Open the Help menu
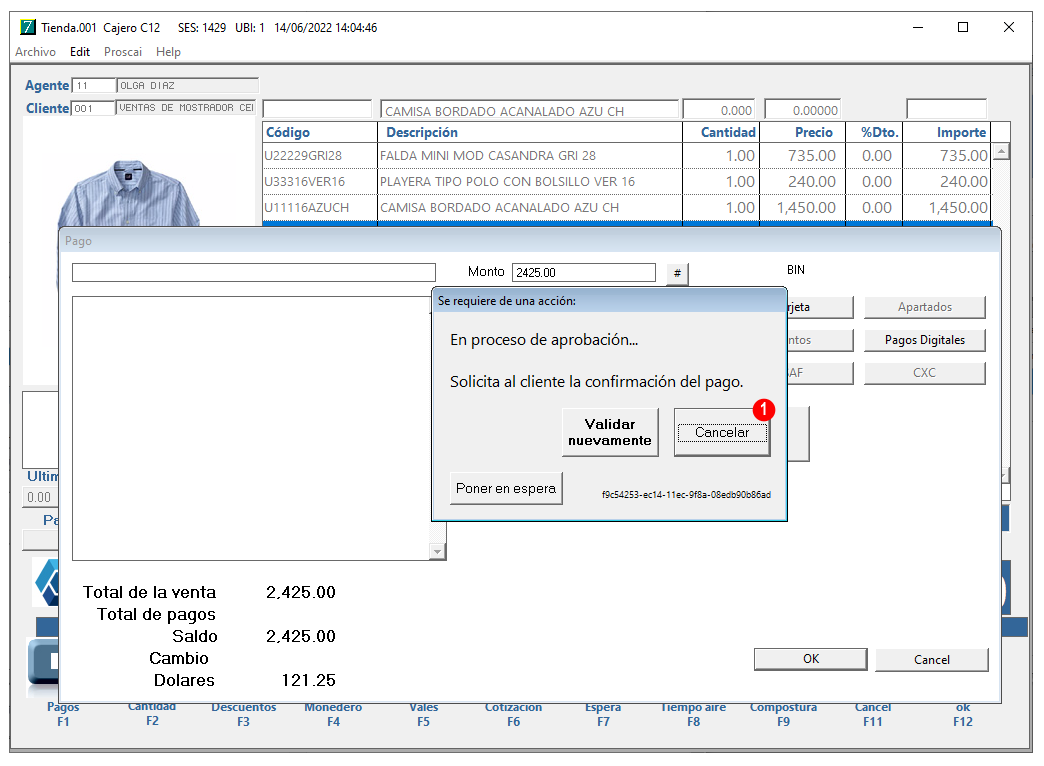This screenshot has height=766, width=1044. tap(168, 52)
